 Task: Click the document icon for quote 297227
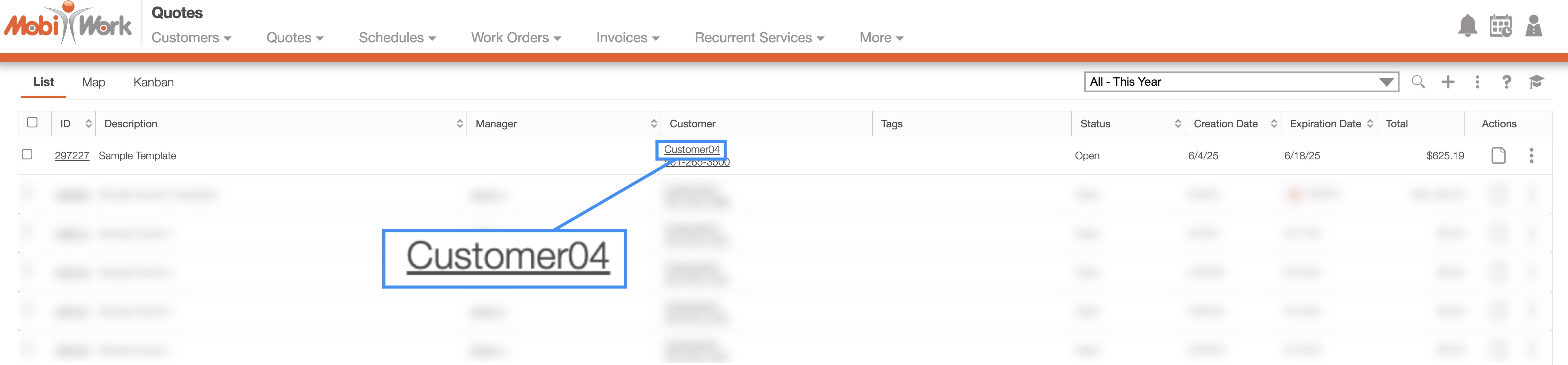pyautogui.click(x=1498, y=155)
